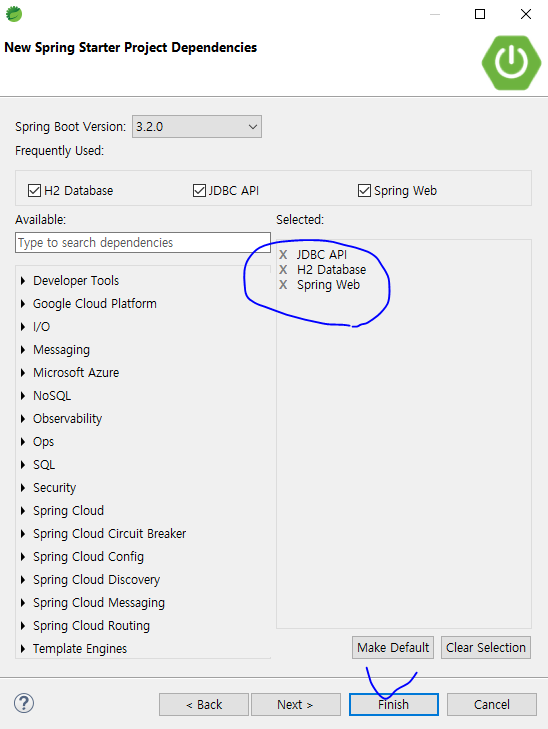This screenshot has height=729, width=548.
Task: Click the Make Default button
Action: pos(393,647)
